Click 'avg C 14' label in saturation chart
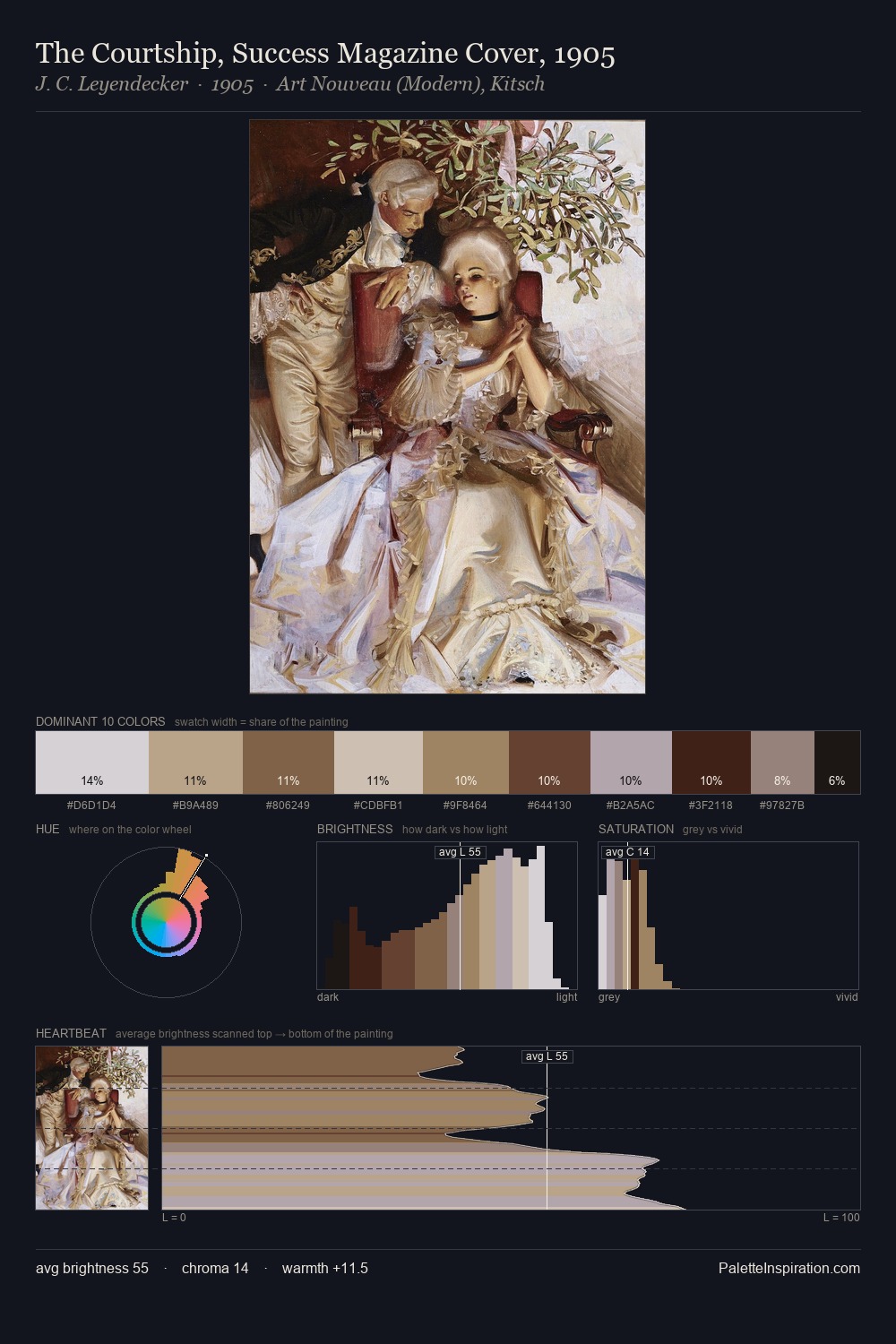The height and width of the screenshot is (1344, 896). [x=627, y=852]
